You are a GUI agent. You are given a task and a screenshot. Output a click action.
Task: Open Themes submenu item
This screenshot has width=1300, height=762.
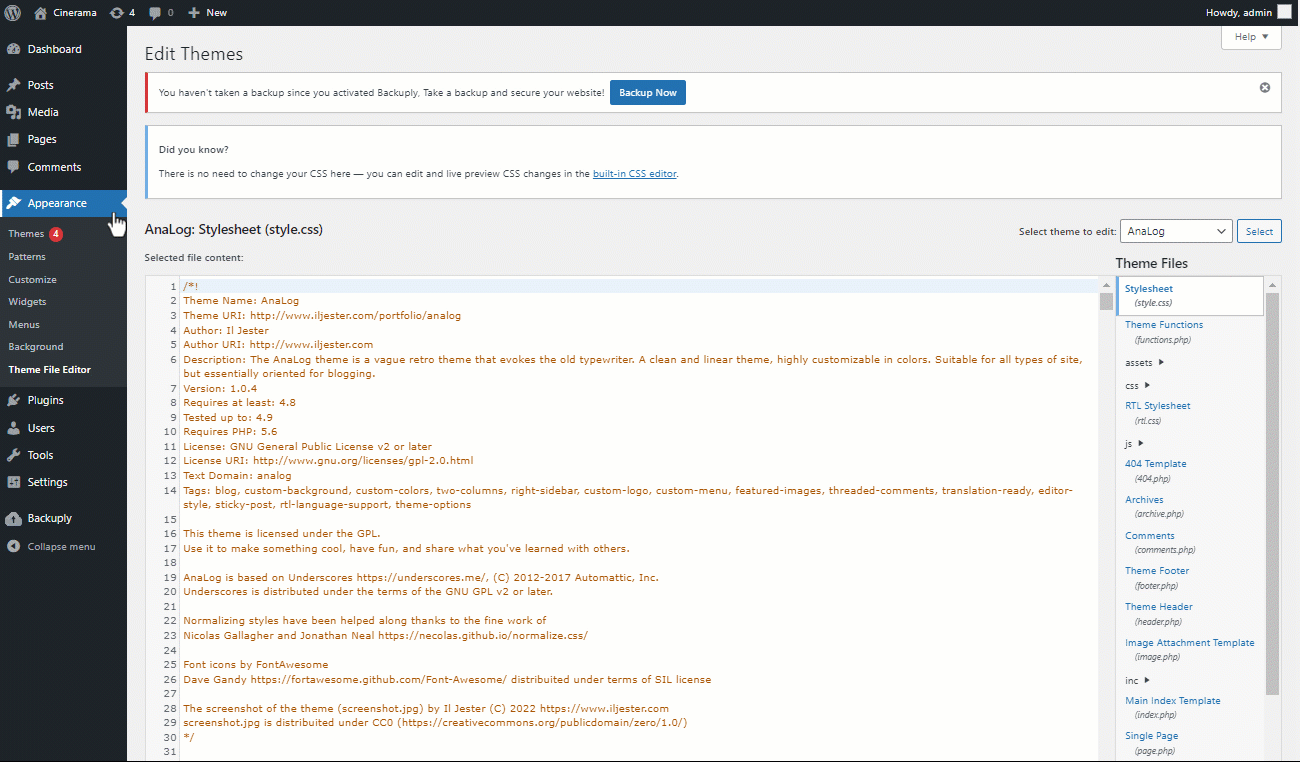coord(26,234)
